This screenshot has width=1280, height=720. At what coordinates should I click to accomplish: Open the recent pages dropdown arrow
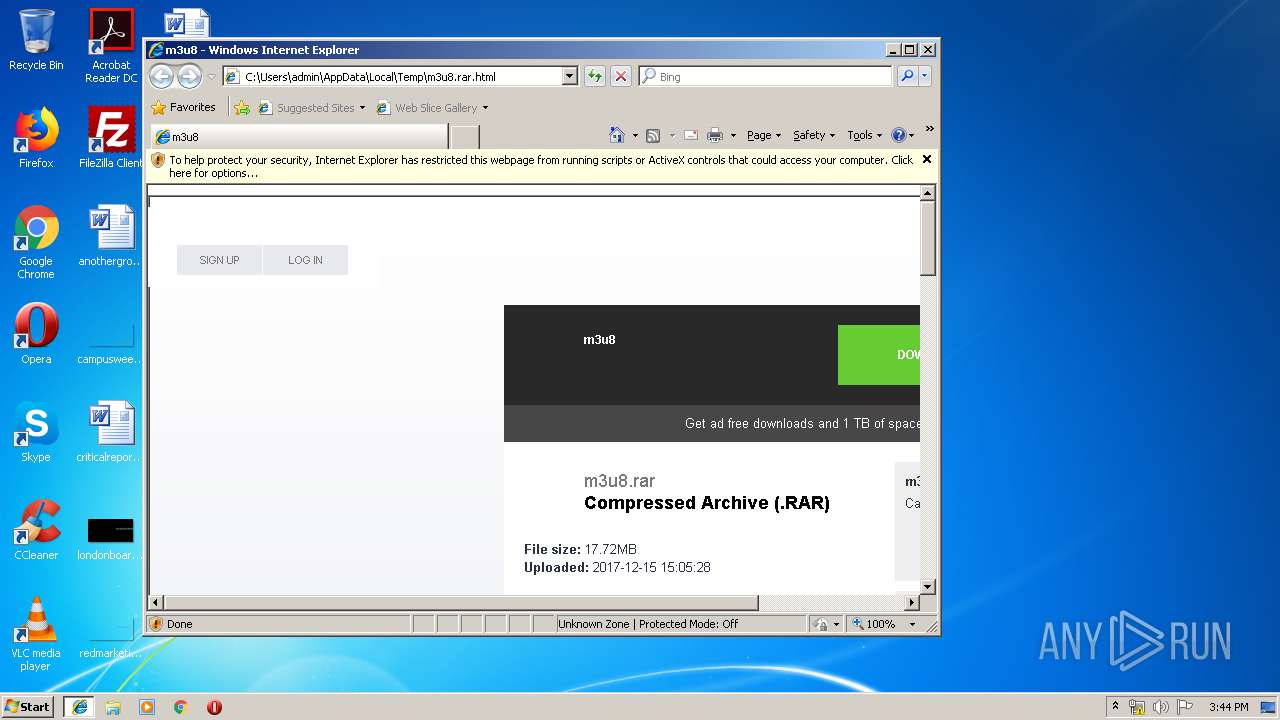click(211, 77)
